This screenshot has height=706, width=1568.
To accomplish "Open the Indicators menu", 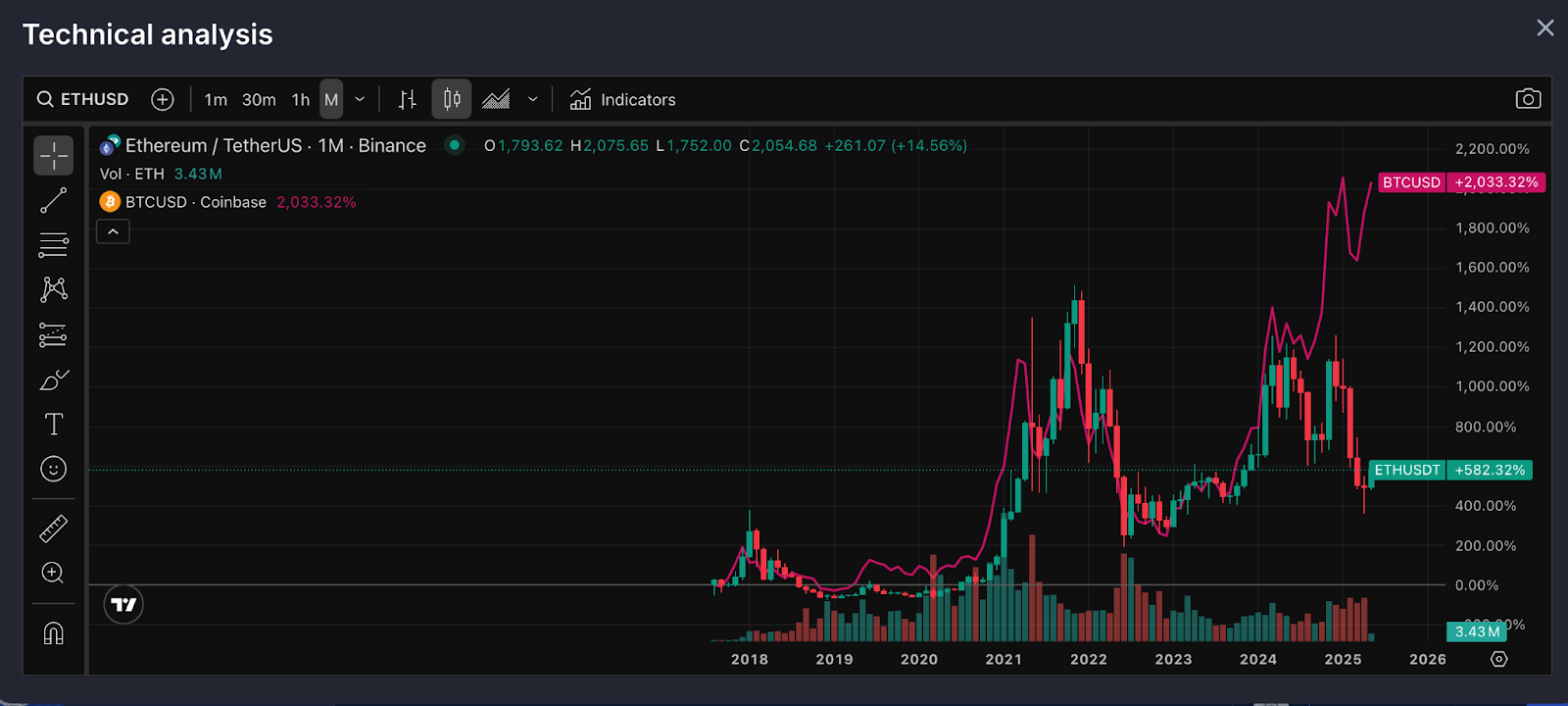I will [623, 100].
